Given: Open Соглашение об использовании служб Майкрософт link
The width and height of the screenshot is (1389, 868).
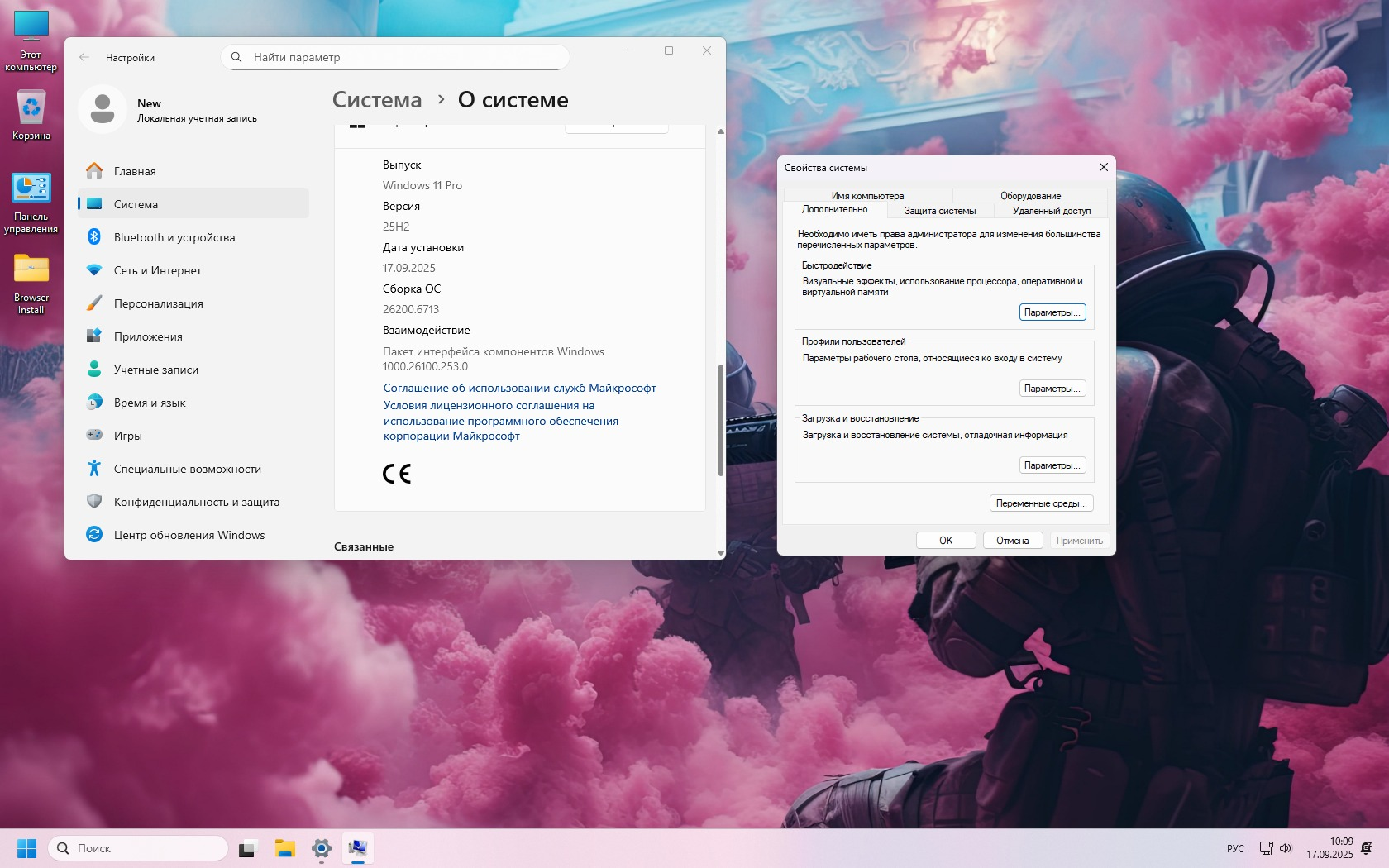Looking at the screenshot, I should tap(519, 388).
